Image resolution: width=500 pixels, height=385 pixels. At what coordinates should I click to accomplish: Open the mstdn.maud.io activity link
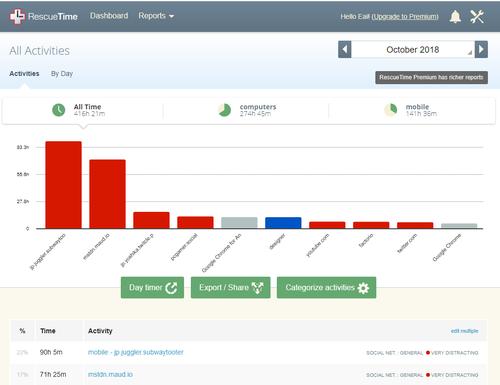[110, 375]
